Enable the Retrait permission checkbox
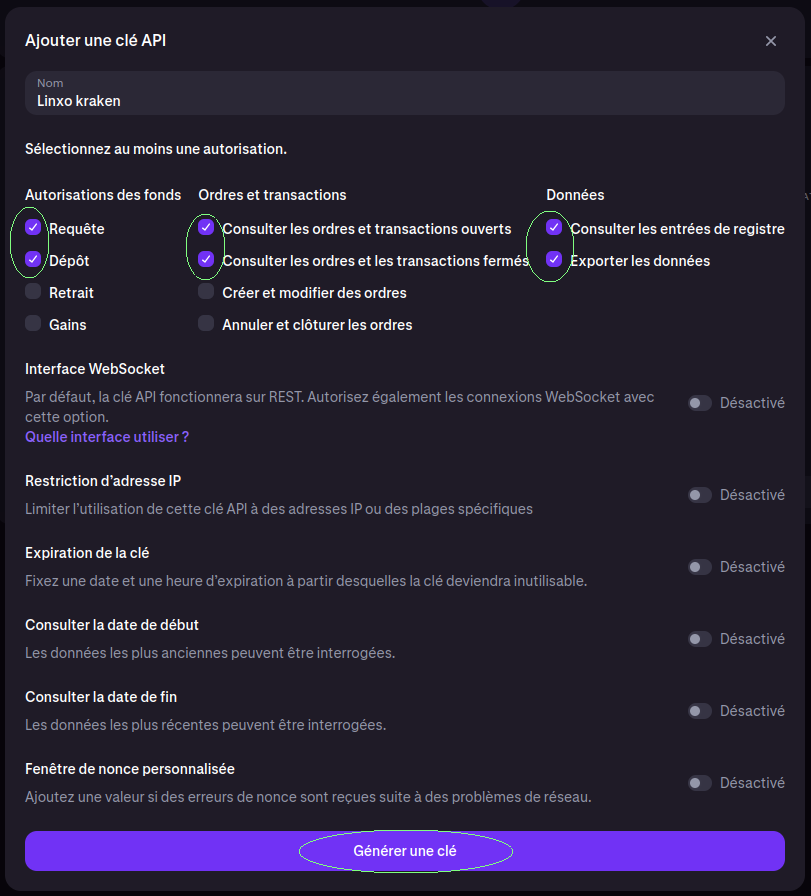 33,291
